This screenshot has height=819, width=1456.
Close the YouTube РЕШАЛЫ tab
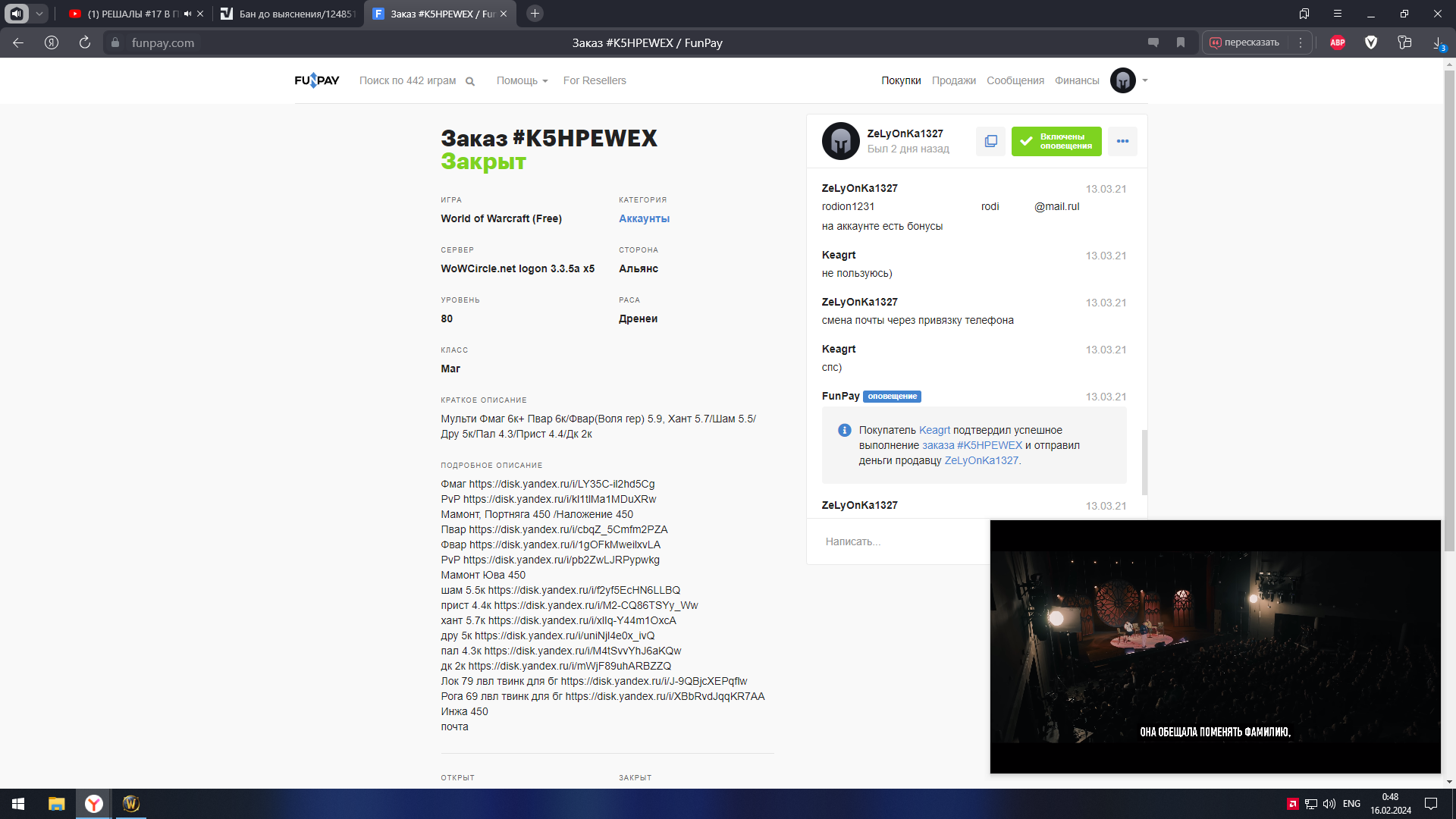pos(200,14)
